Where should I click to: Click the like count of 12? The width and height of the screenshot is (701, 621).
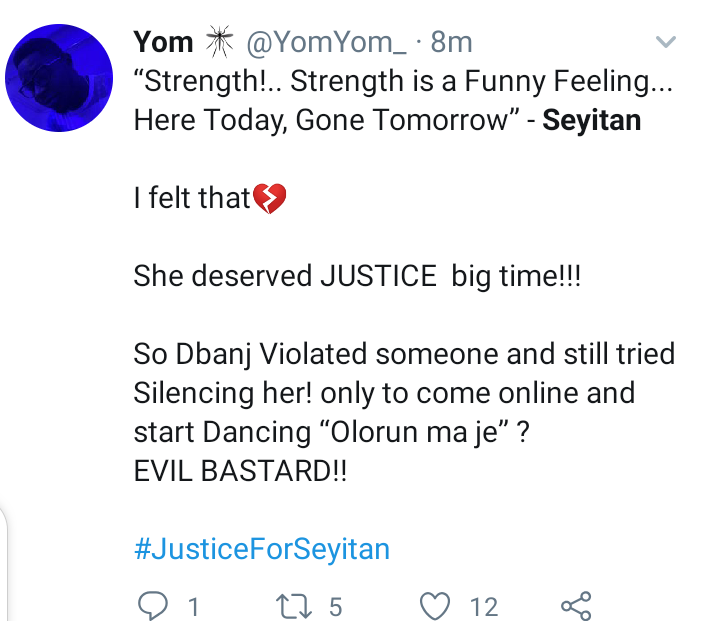(x=484, y=606)
